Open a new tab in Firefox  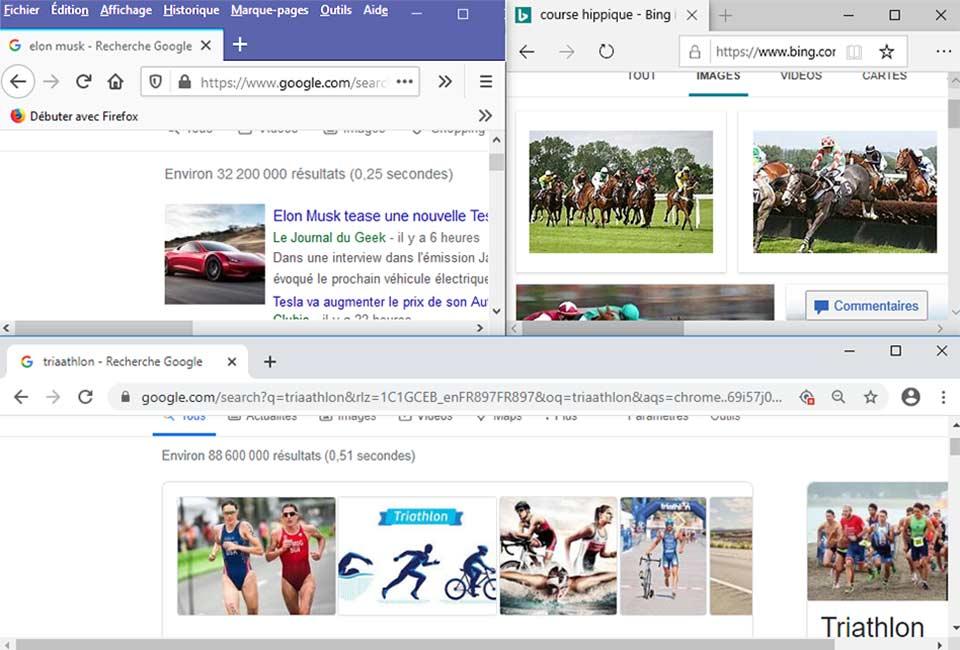[240, 44]
